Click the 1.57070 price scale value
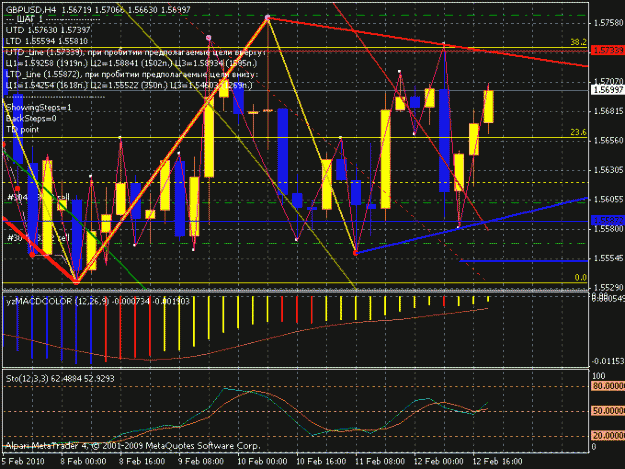 pyautogui.click(x=608, y=82)
